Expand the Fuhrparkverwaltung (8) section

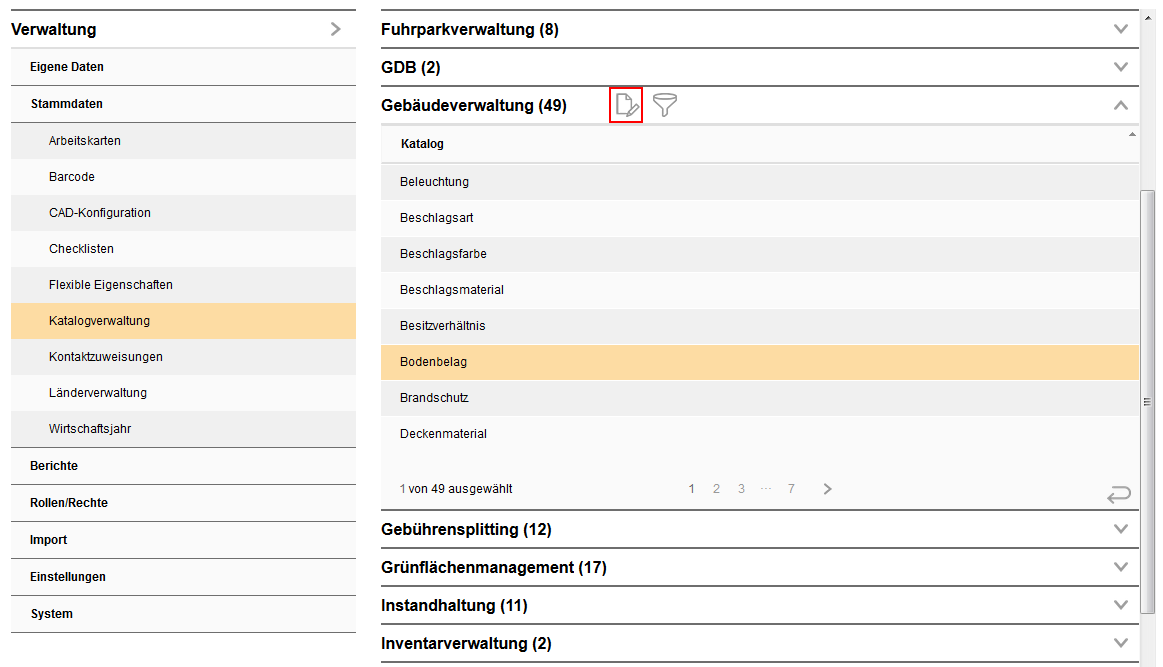pyautogui.click(x=1120, y=29)
